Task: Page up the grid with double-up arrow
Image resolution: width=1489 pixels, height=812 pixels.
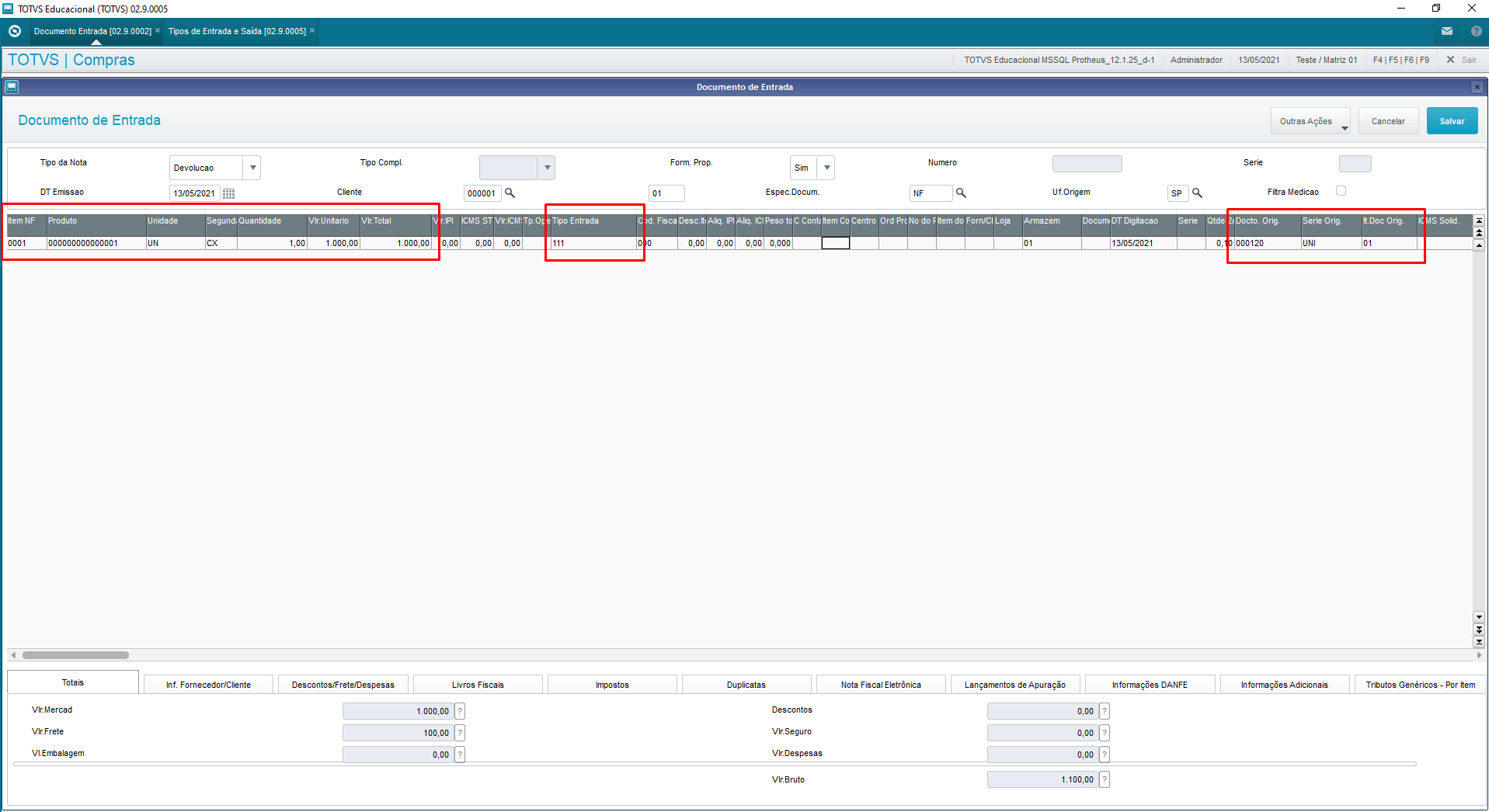Action: [x=1479, y=233]
